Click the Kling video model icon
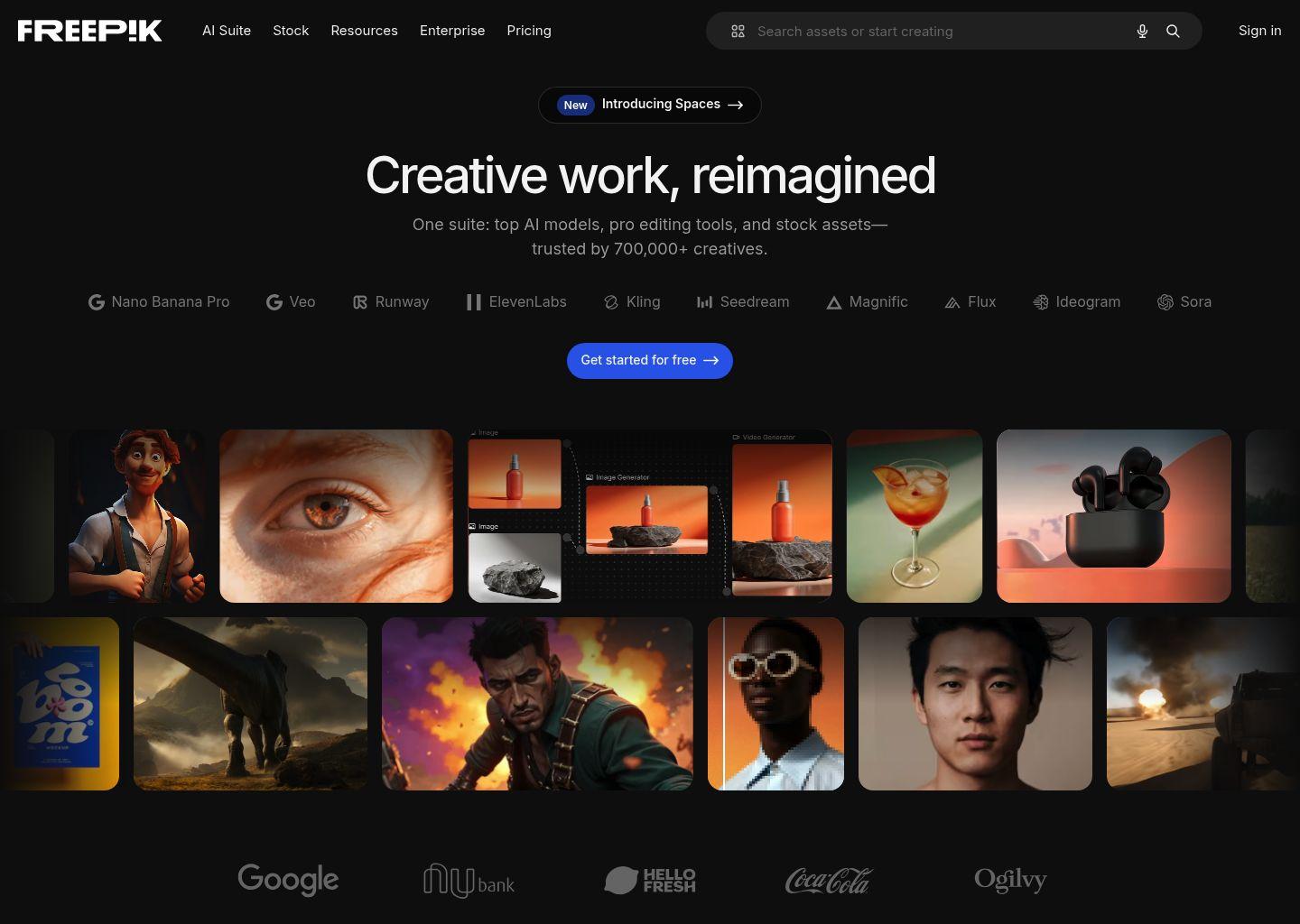The width and height of the screenshot is (1300, 924). (611, 301)
